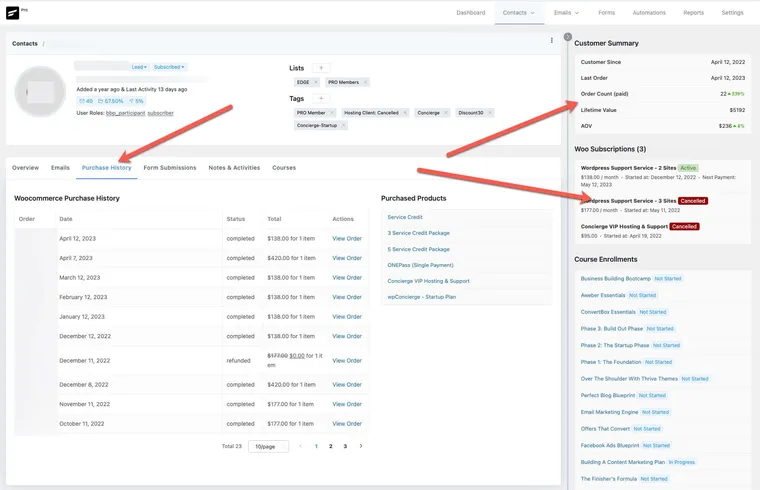Click the subscriber user role link
Screen dimensions: 760x490
click(x=160, y=113)
